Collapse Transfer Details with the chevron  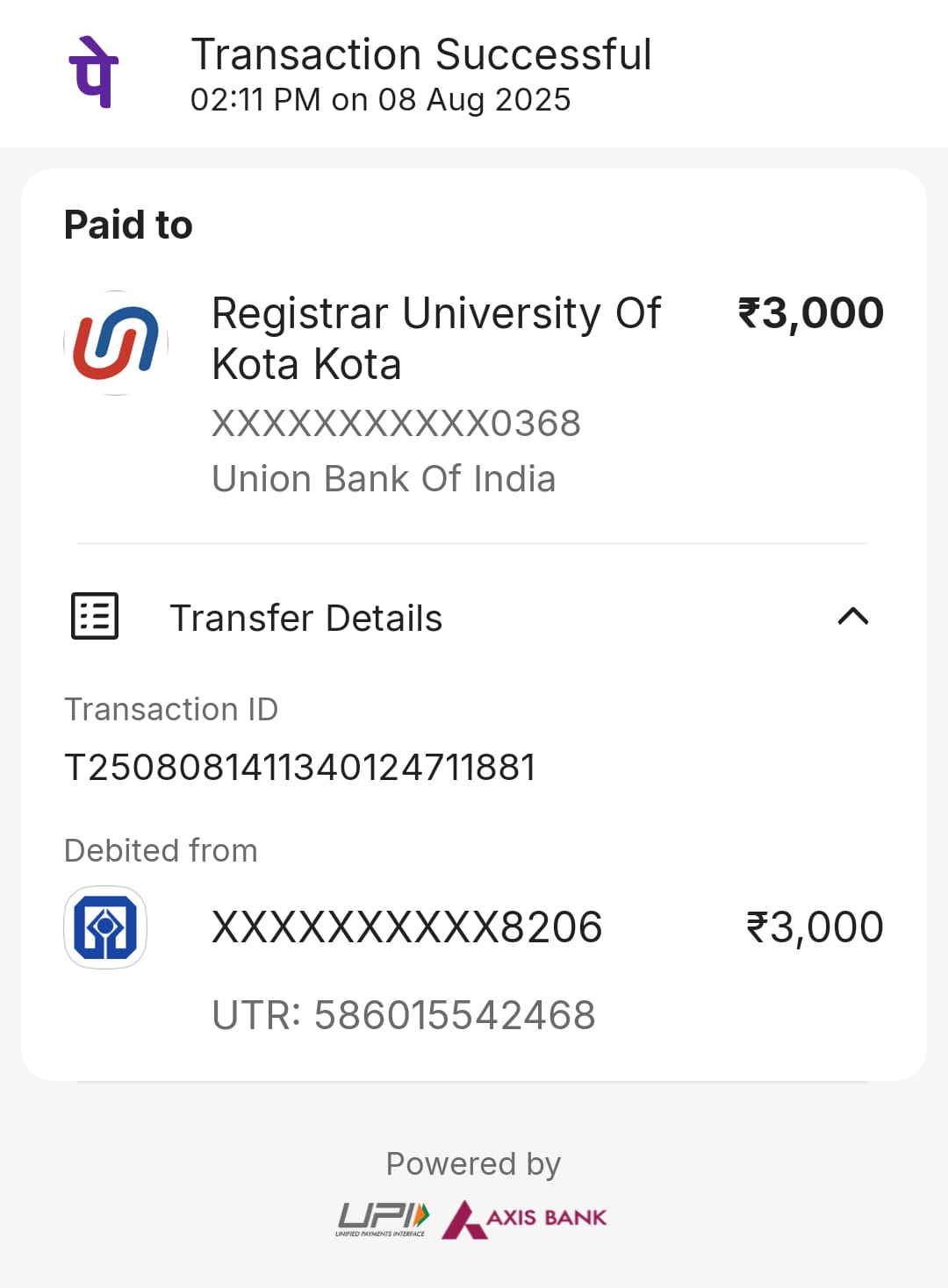tap(853, 616)
